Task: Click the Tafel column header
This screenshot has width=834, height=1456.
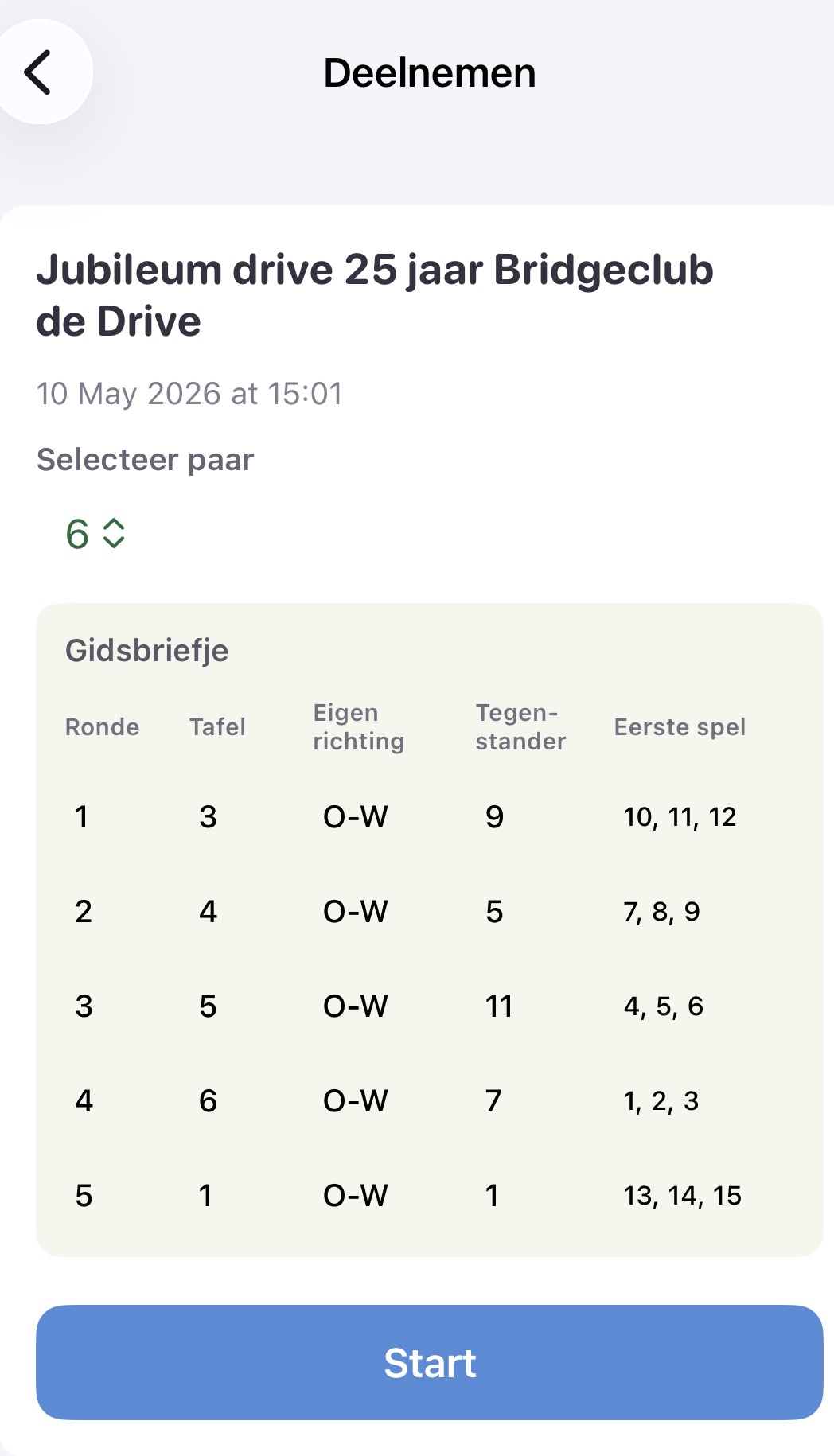Action: 217,726
